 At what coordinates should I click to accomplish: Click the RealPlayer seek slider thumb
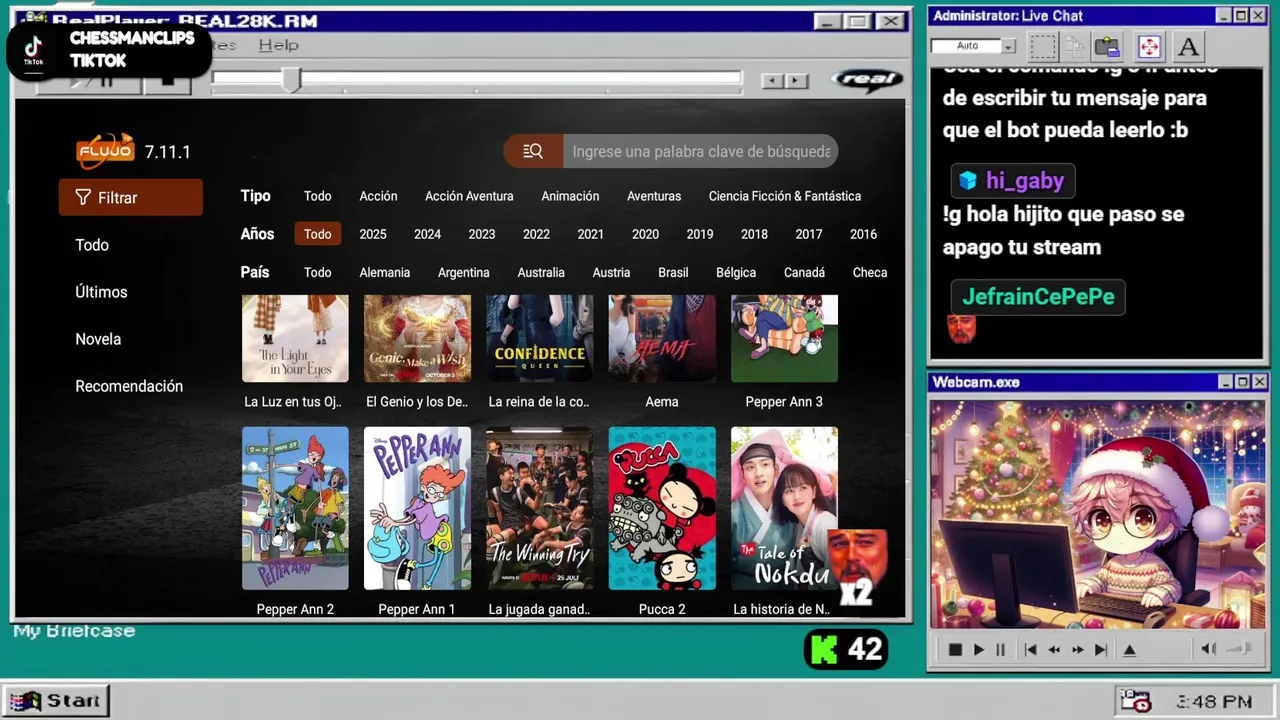click(291, 79)
